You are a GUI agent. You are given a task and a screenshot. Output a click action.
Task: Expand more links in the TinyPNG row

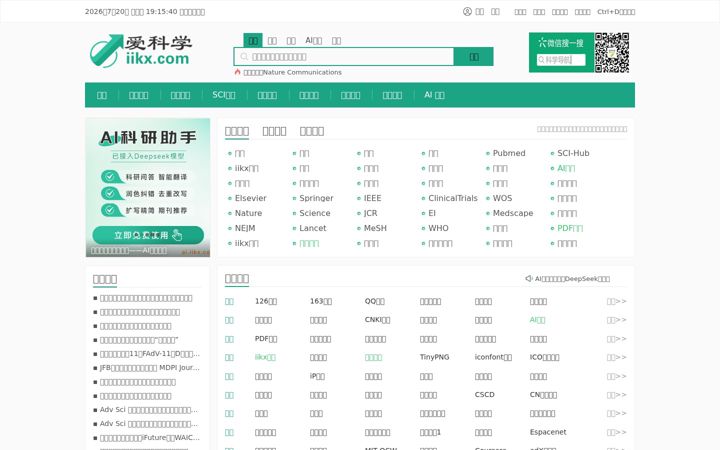click(x=616, y=357)
